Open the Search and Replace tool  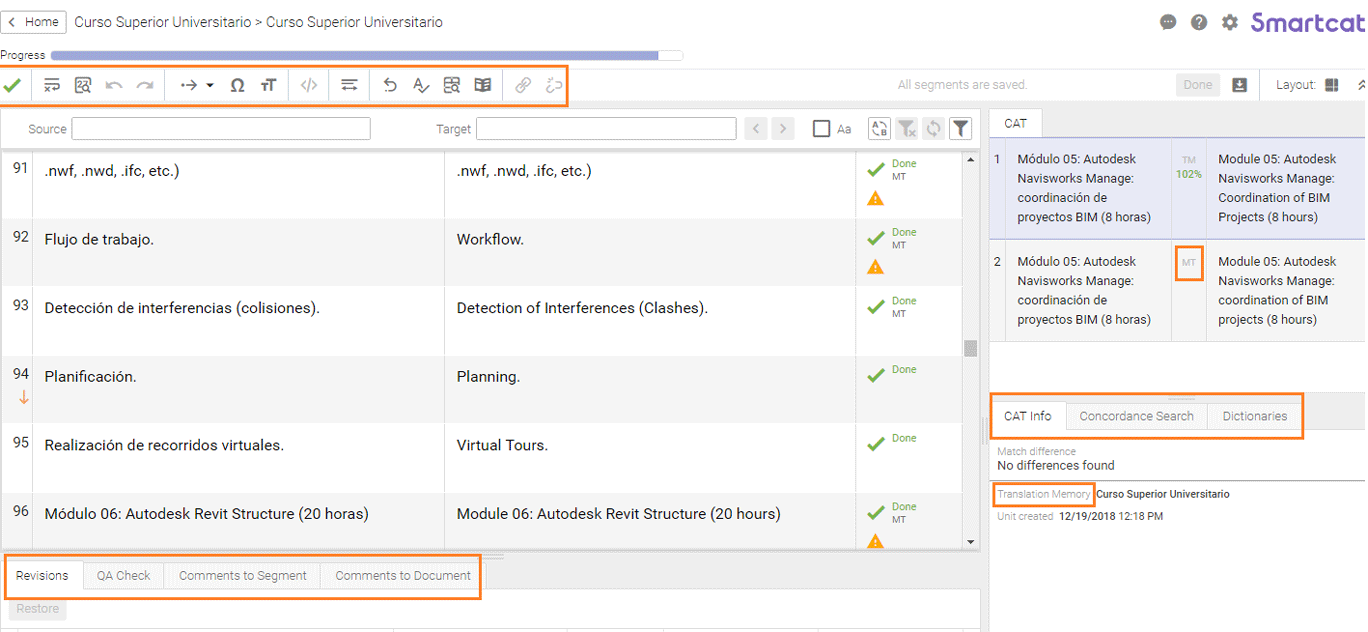click(83, 85)
